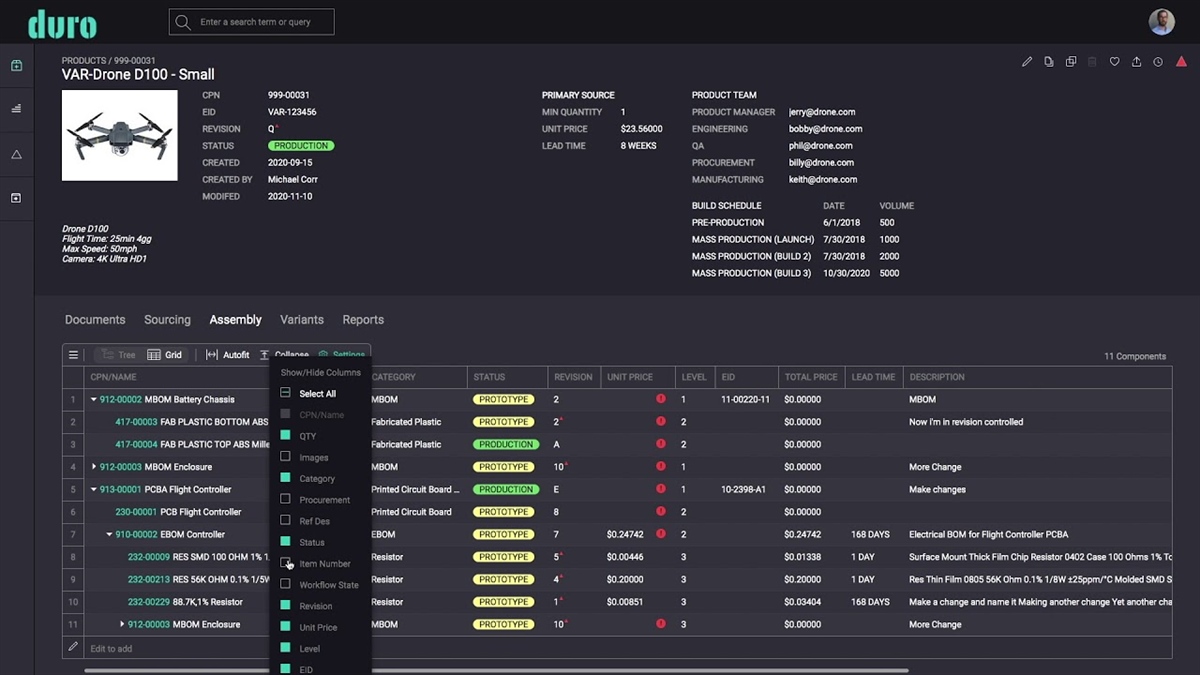1200x675 pixels.
Task: Open the 230-00001 PCB Flight Controller link
Action: coord(136,512)
